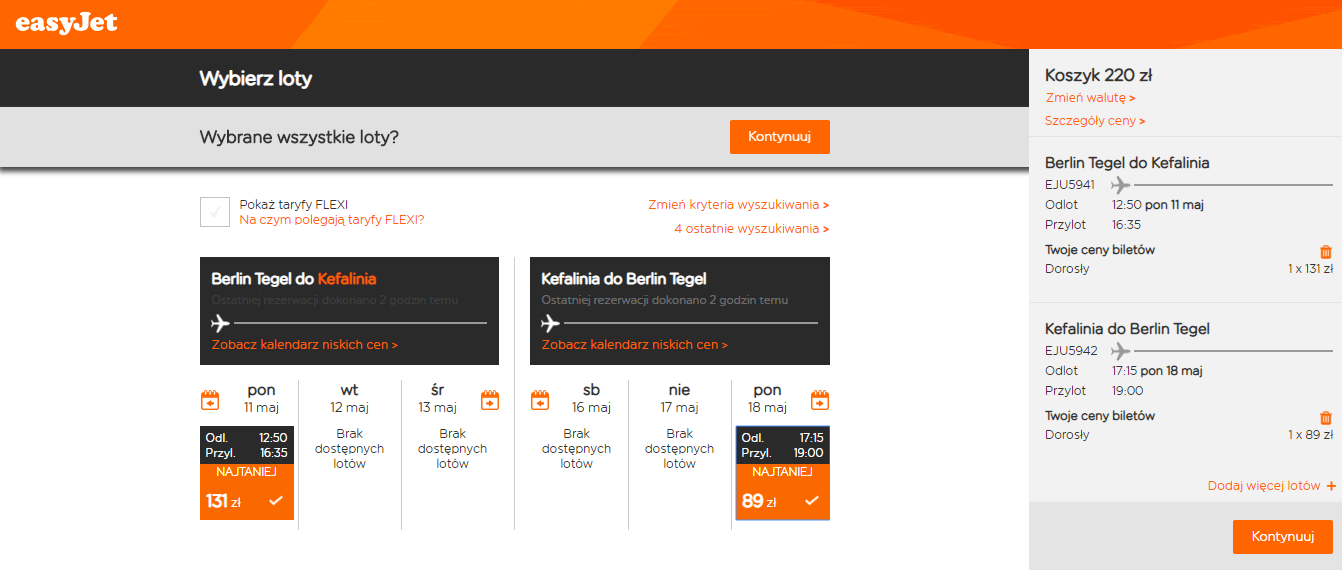Open Na czym polegają taryfy FLEXI link

click(332, 220)
